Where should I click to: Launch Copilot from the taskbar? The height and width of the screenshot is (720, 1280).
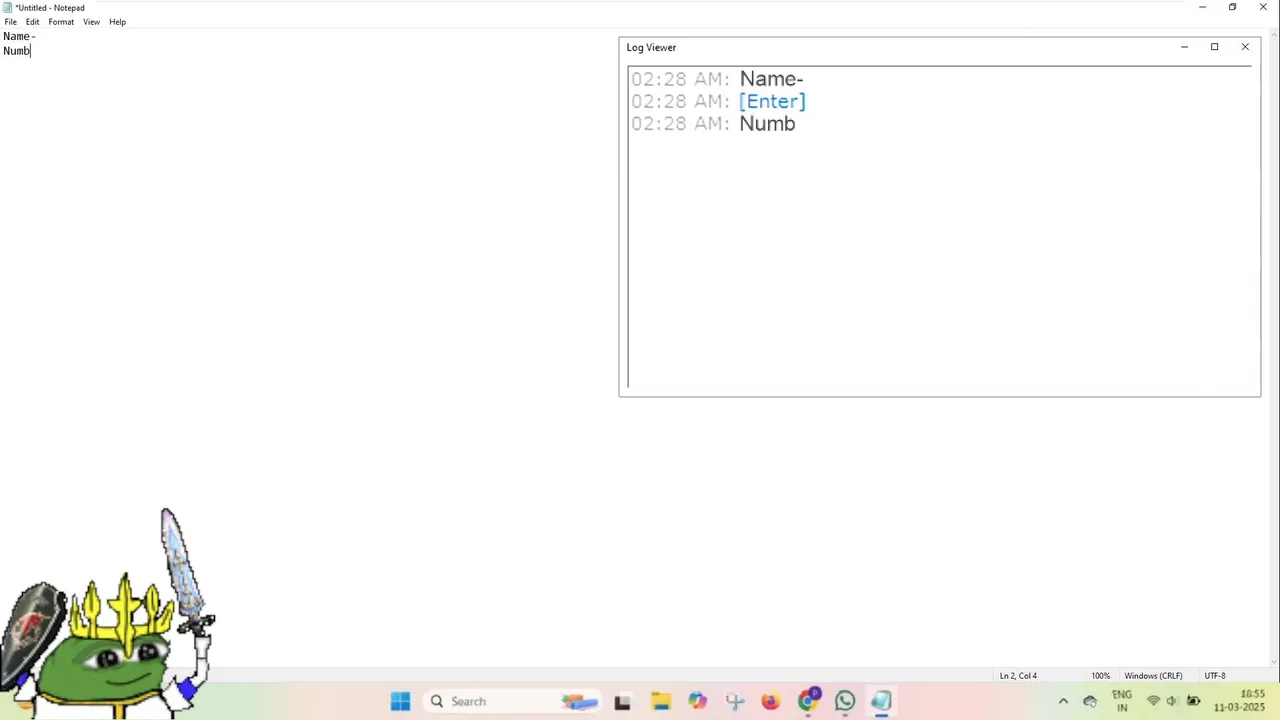tap(697, 702)
